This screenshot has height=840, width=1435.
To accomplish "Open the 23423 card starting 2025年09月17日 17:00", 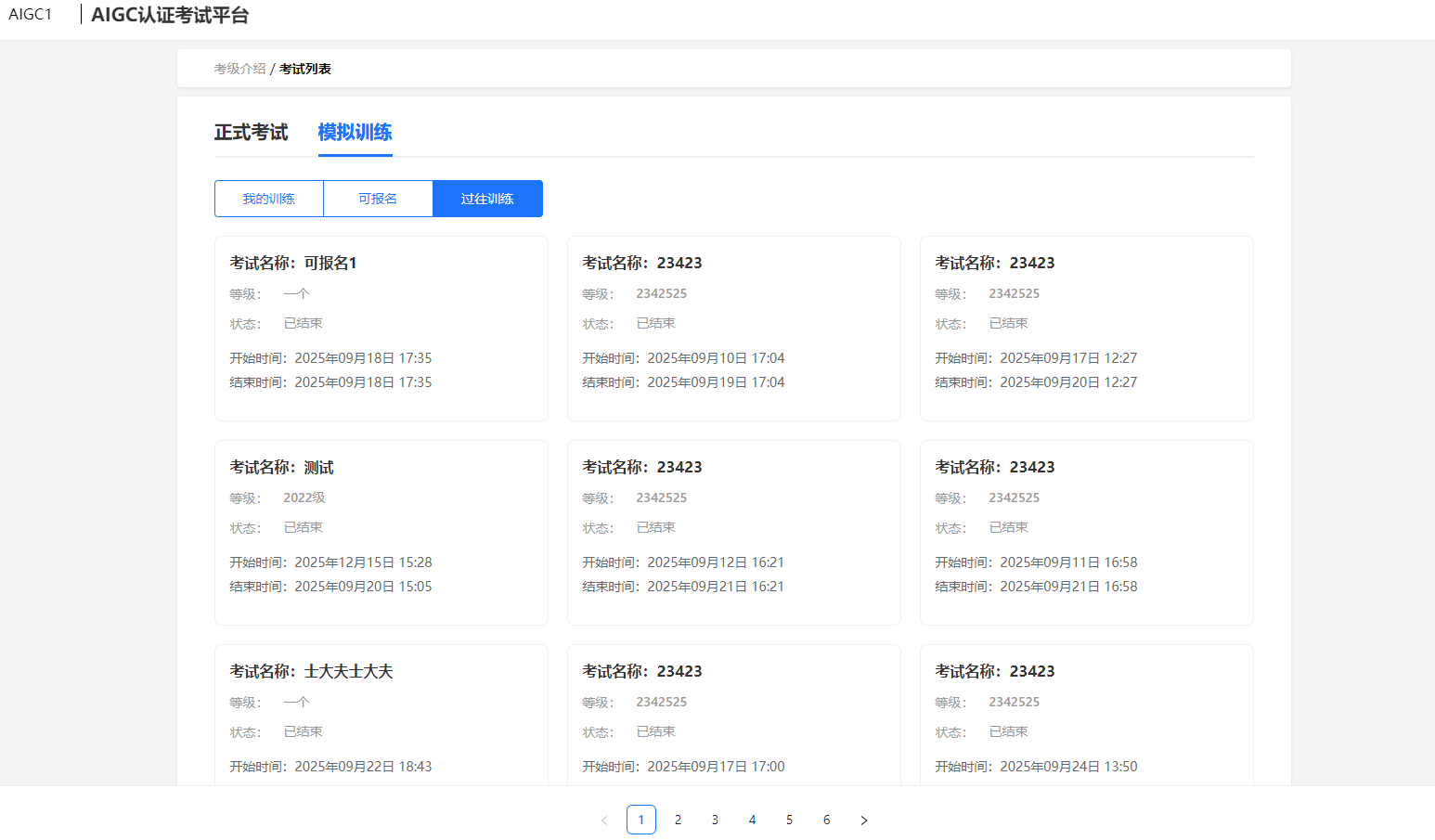I will (734, 715).
